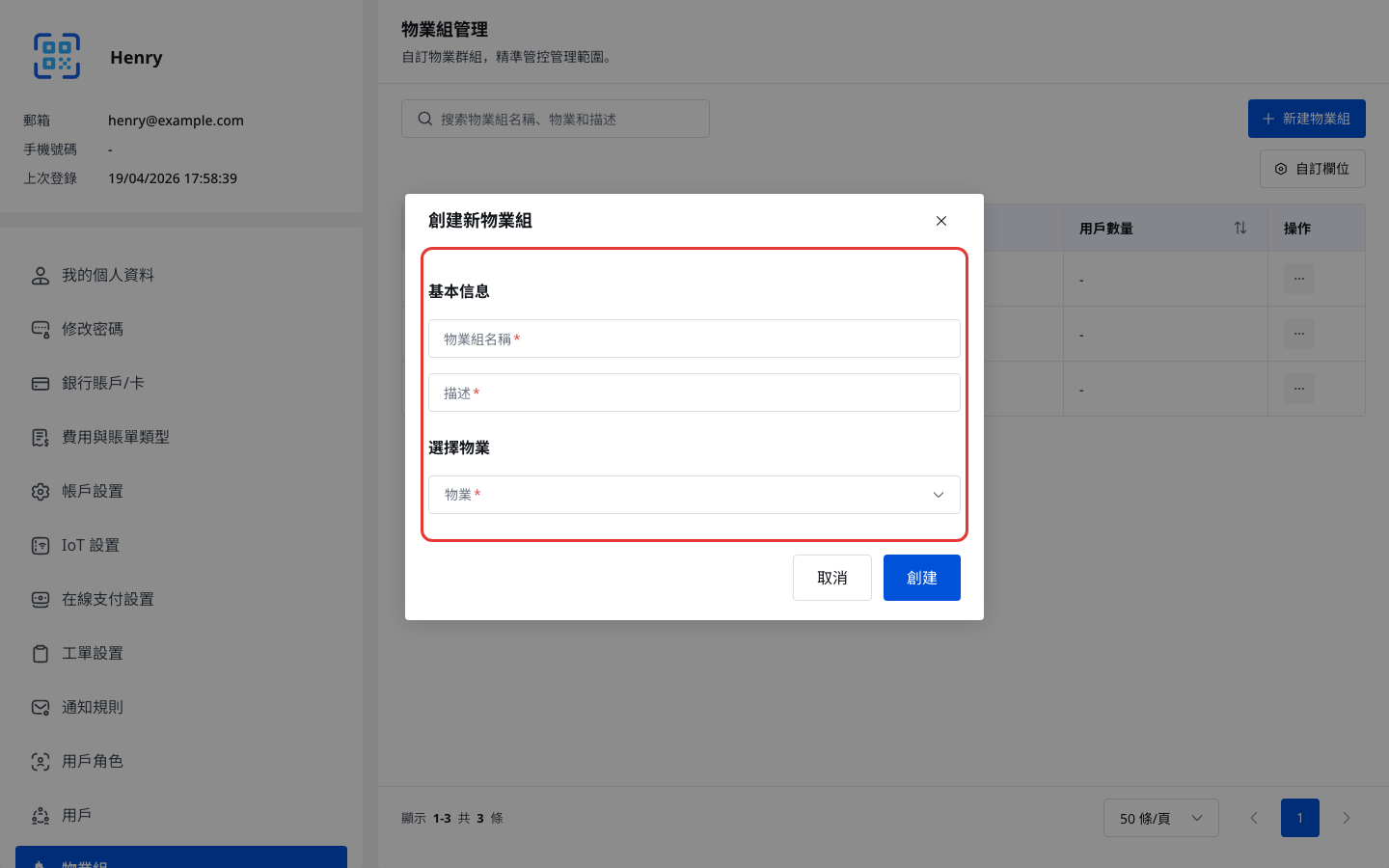
Task: Close the 創建新物業組 dialog
Action: [x=941, y=221]
